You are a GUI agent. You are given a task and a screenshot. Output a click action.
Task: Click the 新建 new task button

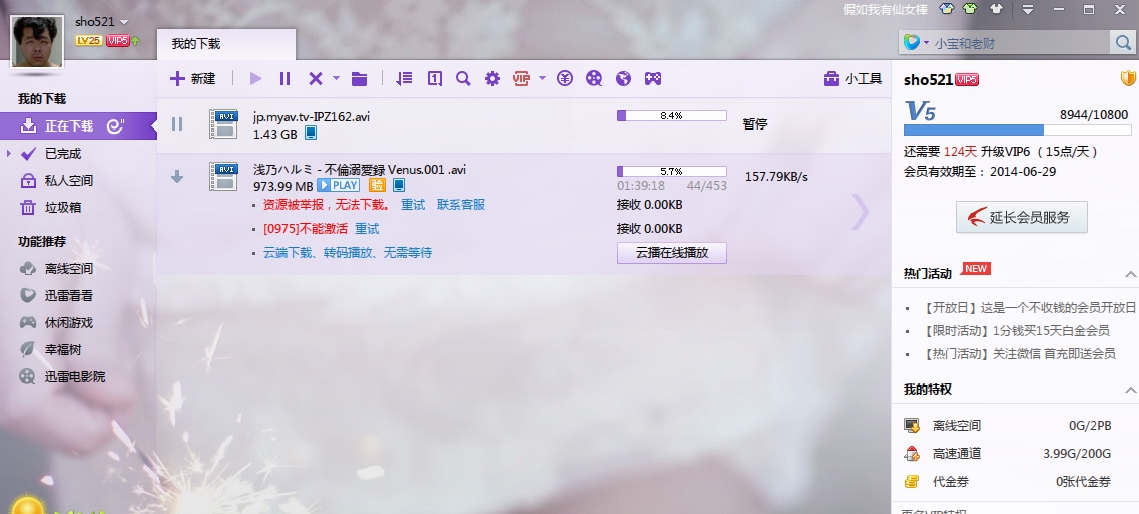[192, 78]
